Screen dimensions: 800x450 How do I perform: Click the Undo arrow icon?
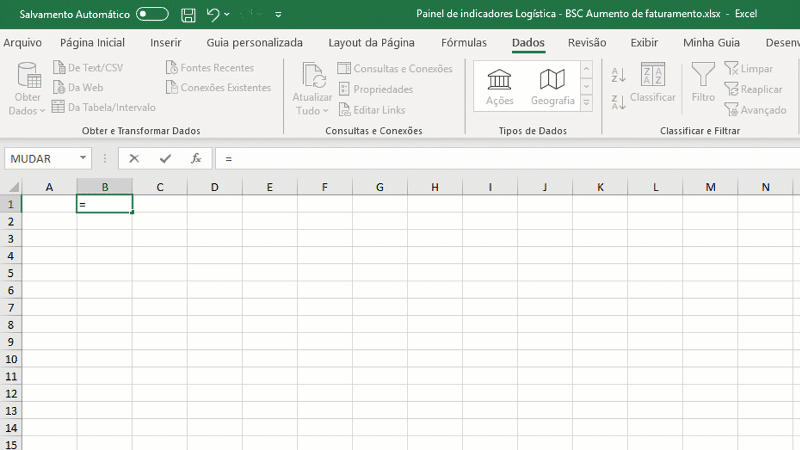click(x=213, y=14)
